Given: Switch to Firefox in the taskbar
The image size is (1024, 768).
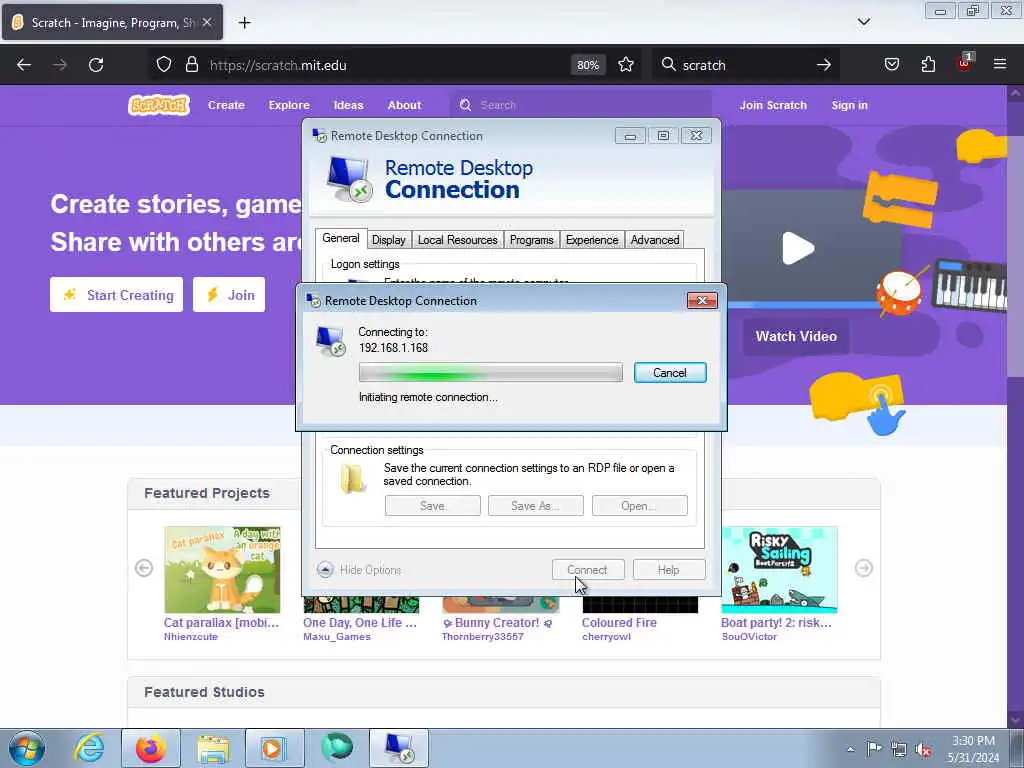Looking at the screenshot, I should coord(151,748).
